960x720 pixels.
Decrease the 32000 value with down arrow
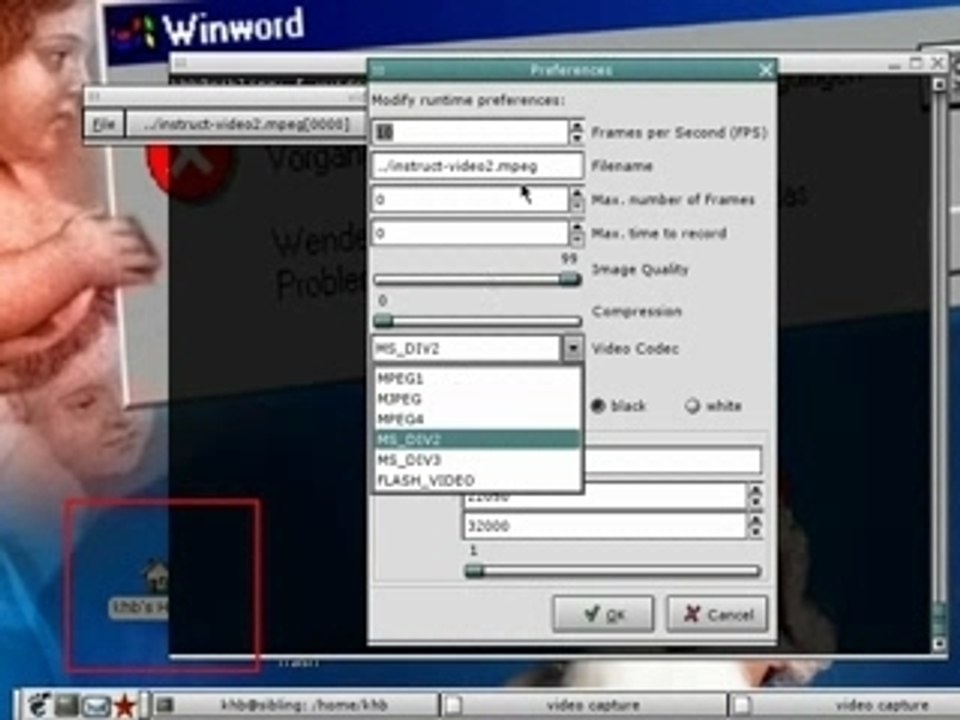(x=756, y=532)
